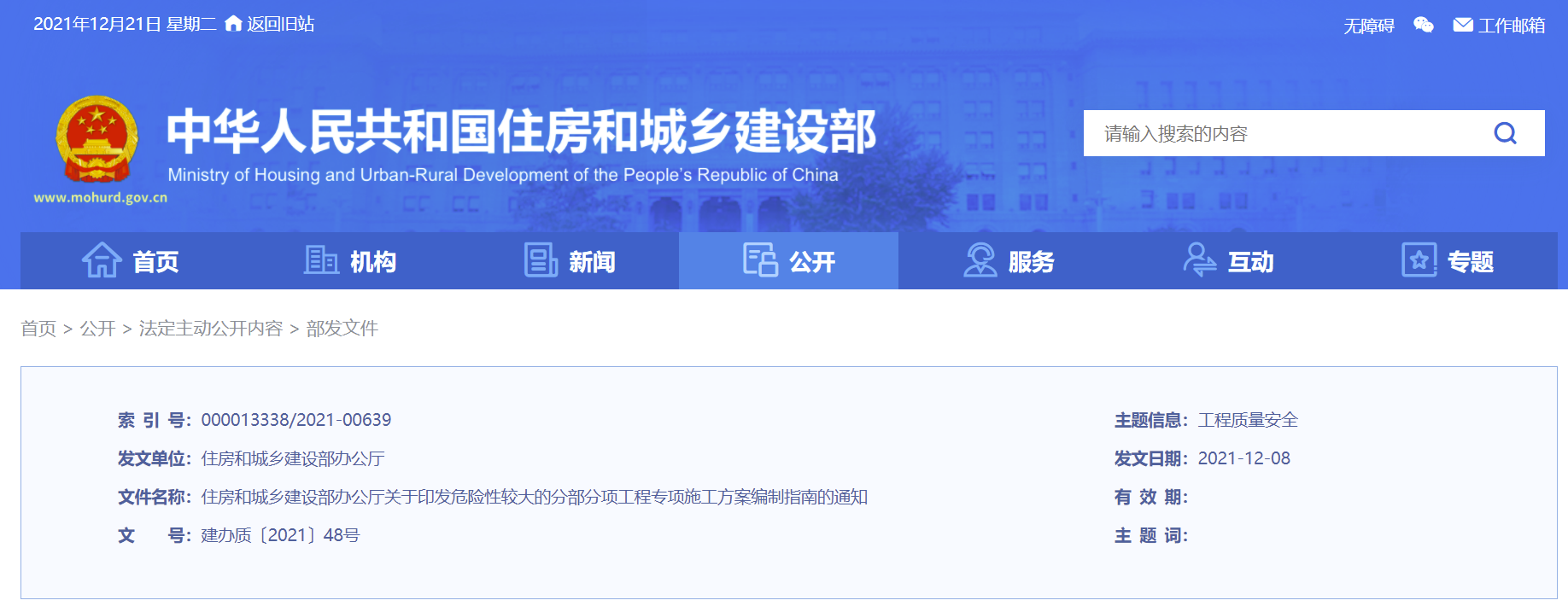Click the WeChat icon in top bar
The height and width of the screenshot is (612, 1568).
click(1423, 26)
